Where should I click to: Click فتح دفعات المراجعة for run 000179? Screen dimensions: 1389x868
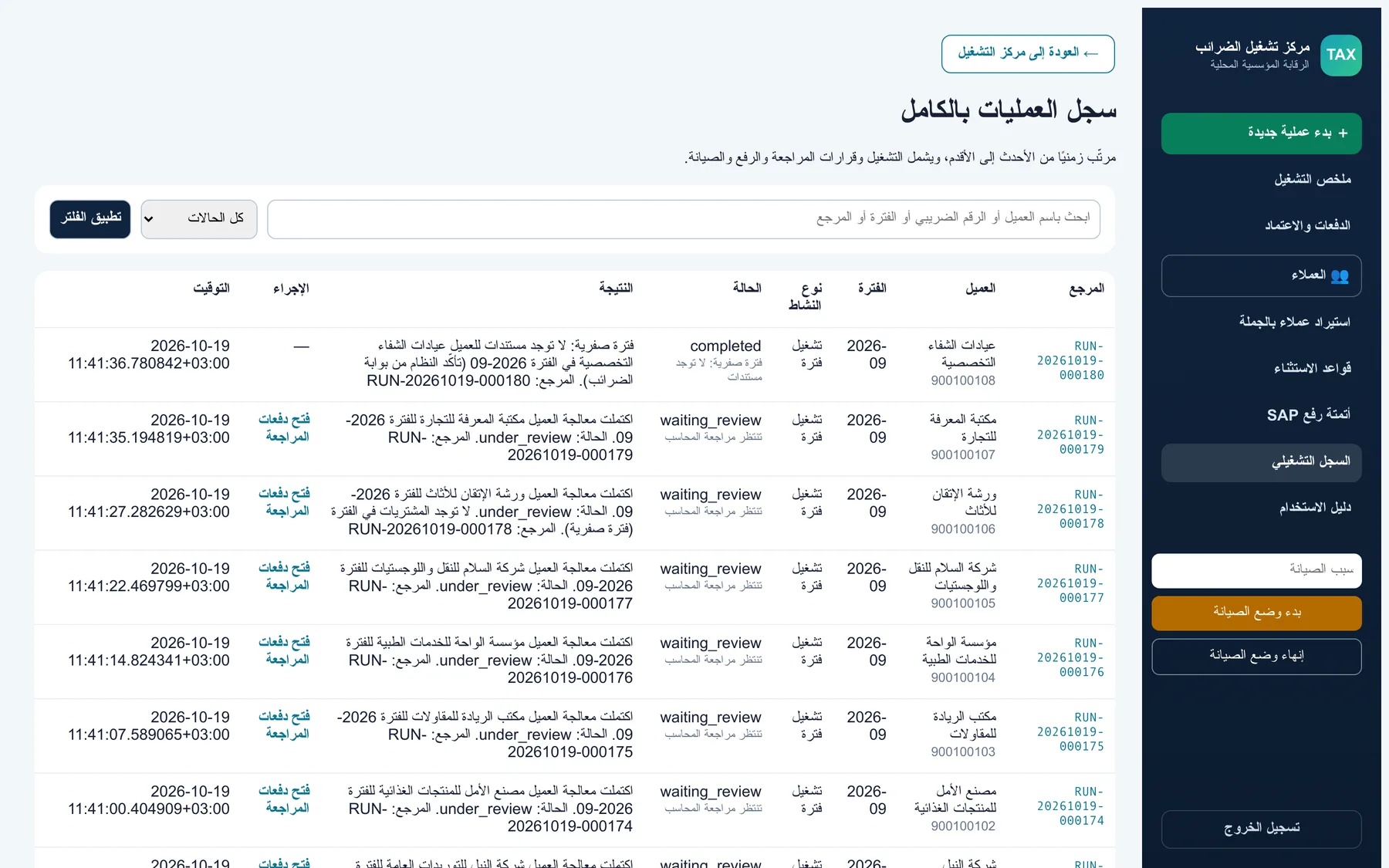284,427
